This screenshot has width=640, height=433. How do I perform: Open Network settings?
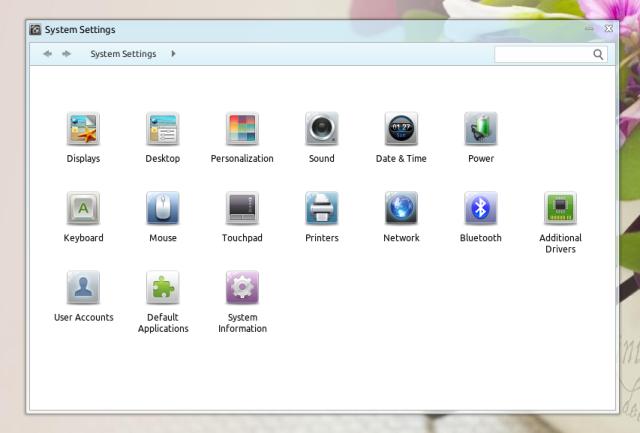401,208
